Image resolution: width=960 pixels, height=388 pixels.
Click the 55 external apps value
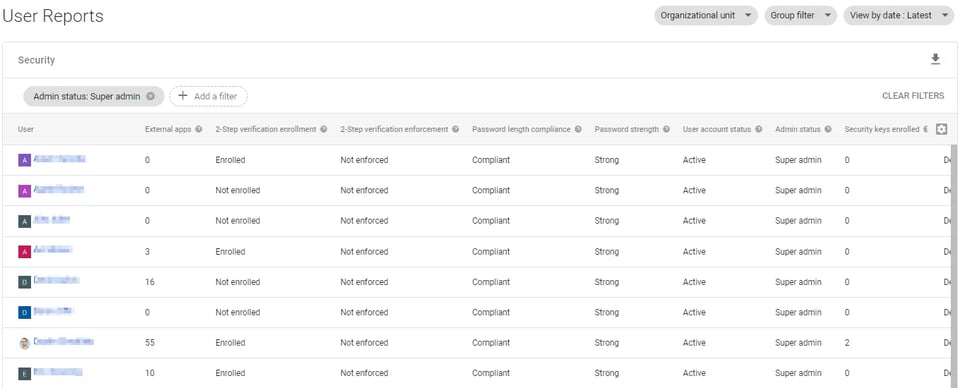(149, 343)
